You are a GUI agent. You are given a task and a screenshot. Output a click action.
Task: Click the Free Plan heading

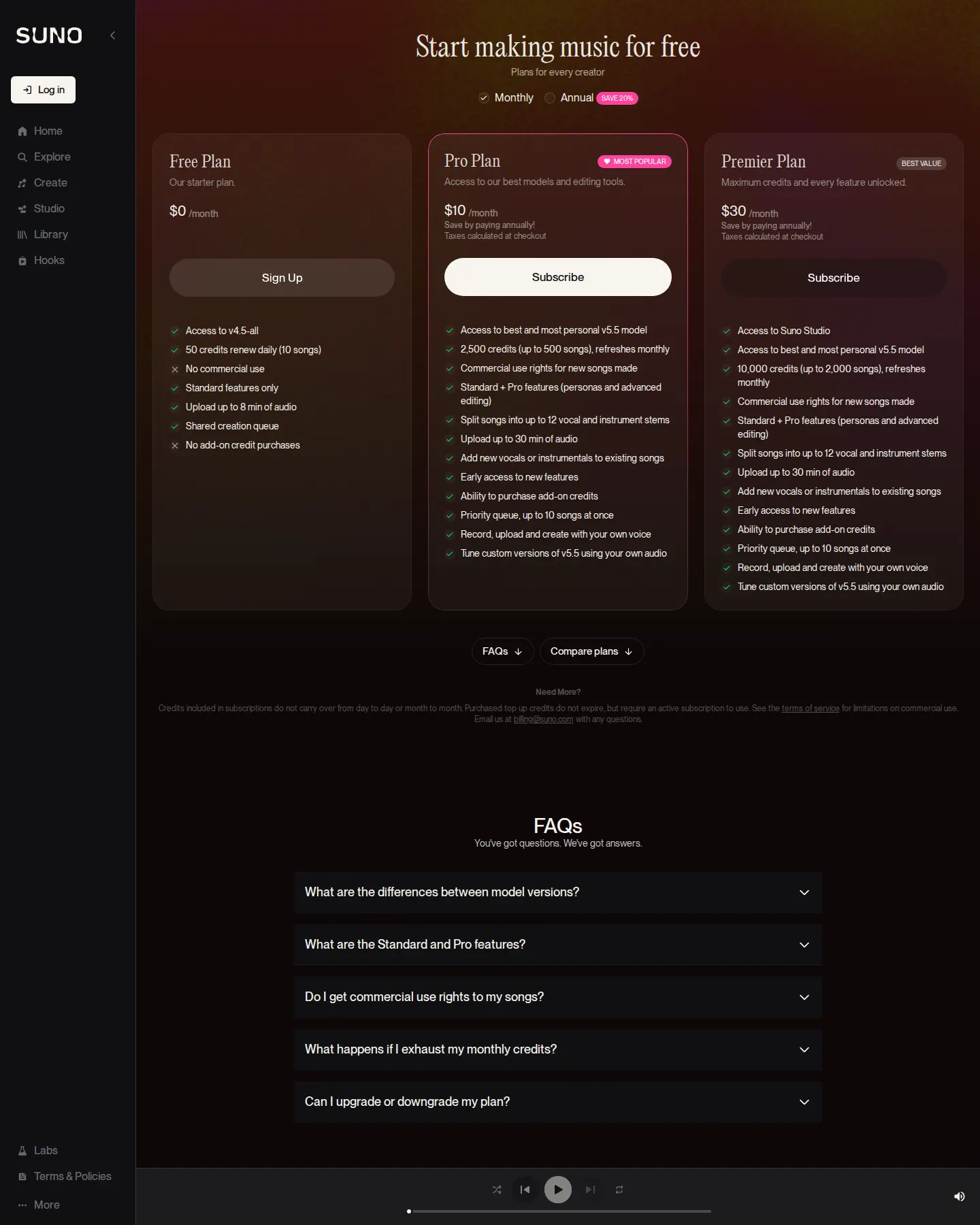pyautogui.click(x=200, y=161)
